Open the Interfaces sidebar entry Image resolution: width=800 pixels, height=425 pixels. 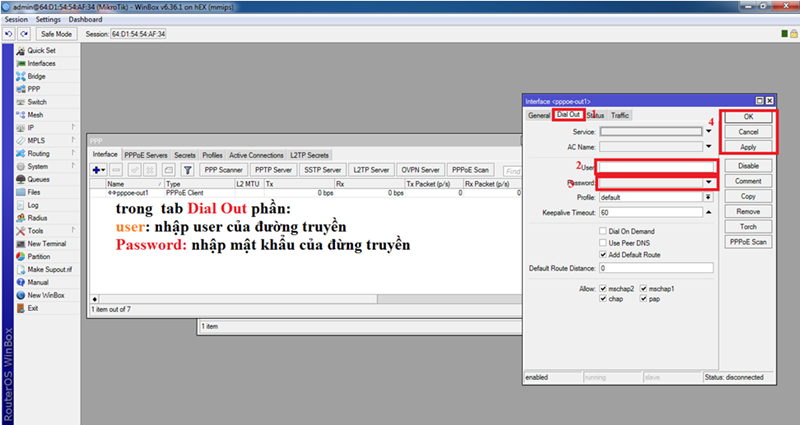click(x=40, y=63)
